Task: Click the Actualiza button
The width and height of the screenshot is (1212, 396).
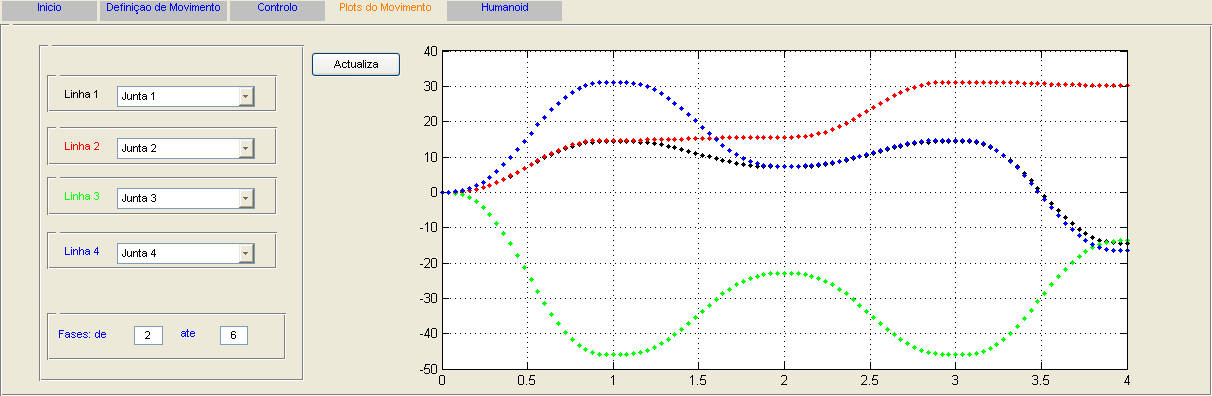Action: coord(356,64)
